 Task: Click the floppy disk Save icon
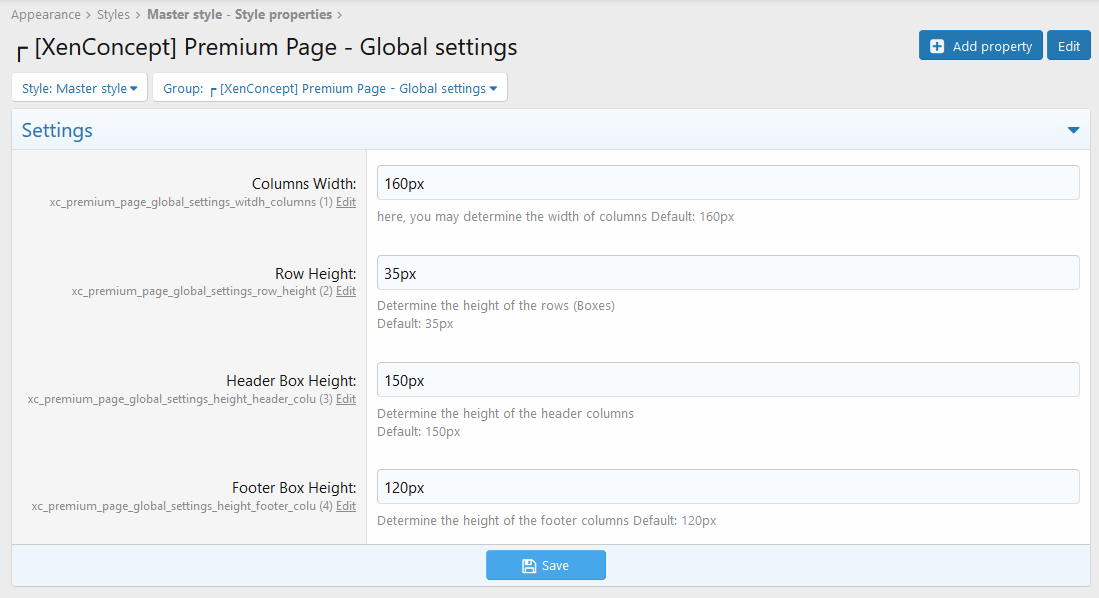click(x=529, y=566)
